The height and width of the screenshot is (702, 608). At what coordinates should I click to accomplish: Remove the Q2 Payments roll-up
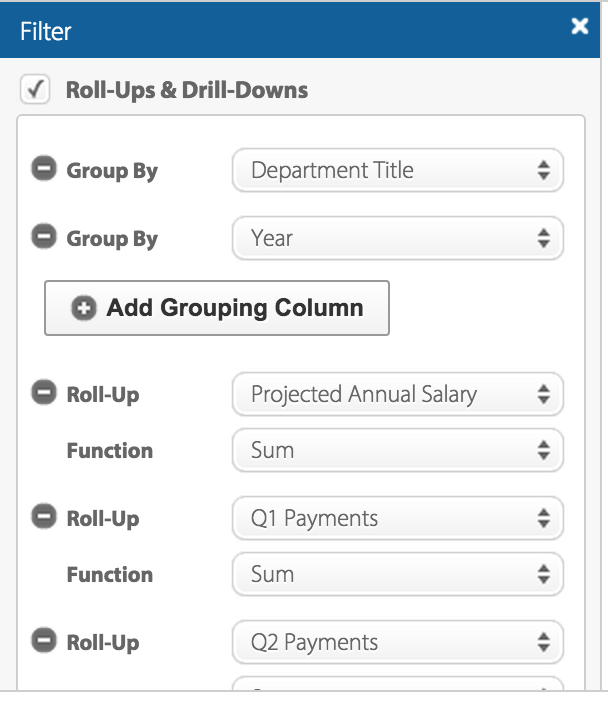coord(43,642)
